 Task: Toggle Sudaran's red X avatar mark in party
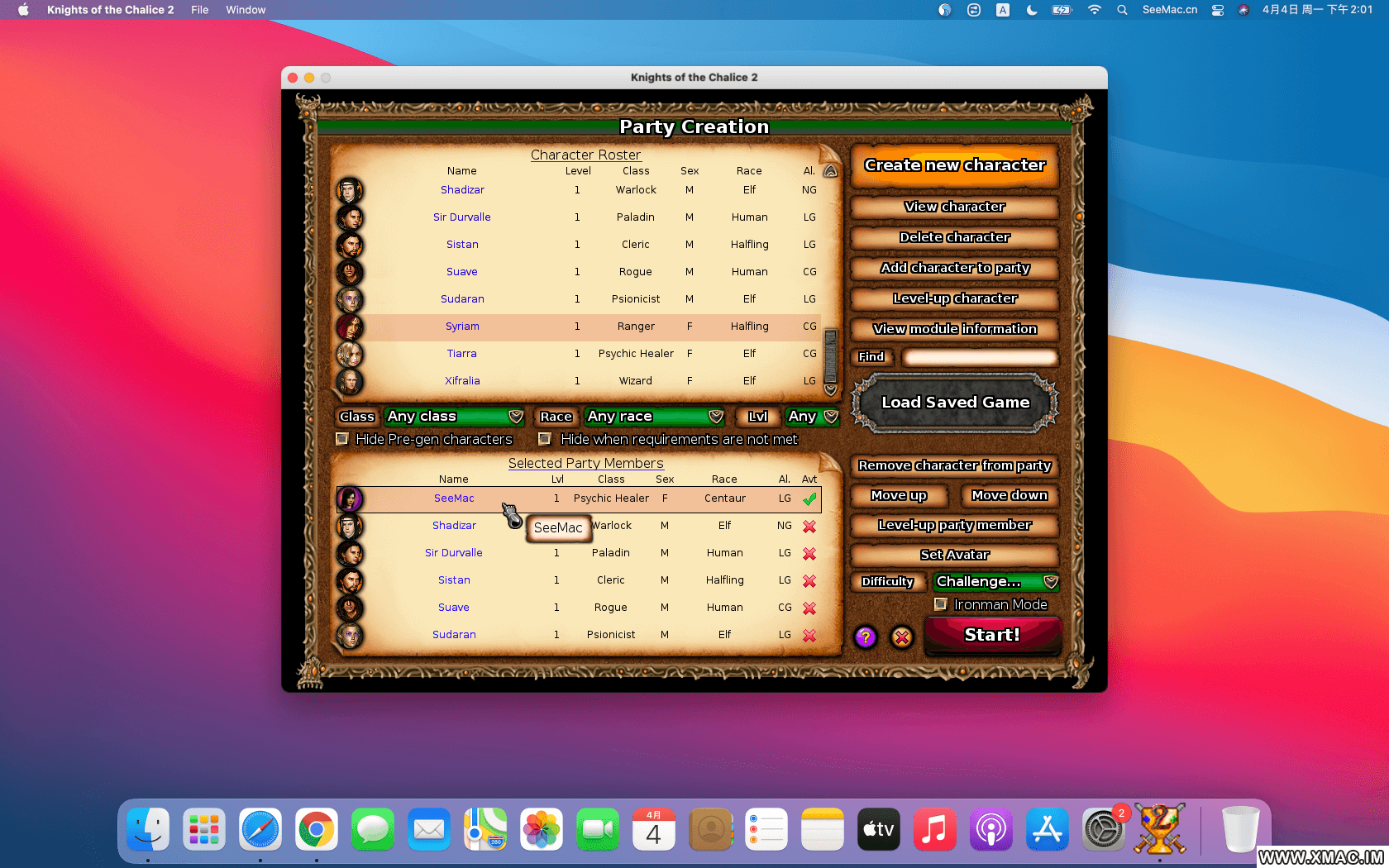click(x=809, y=635)
